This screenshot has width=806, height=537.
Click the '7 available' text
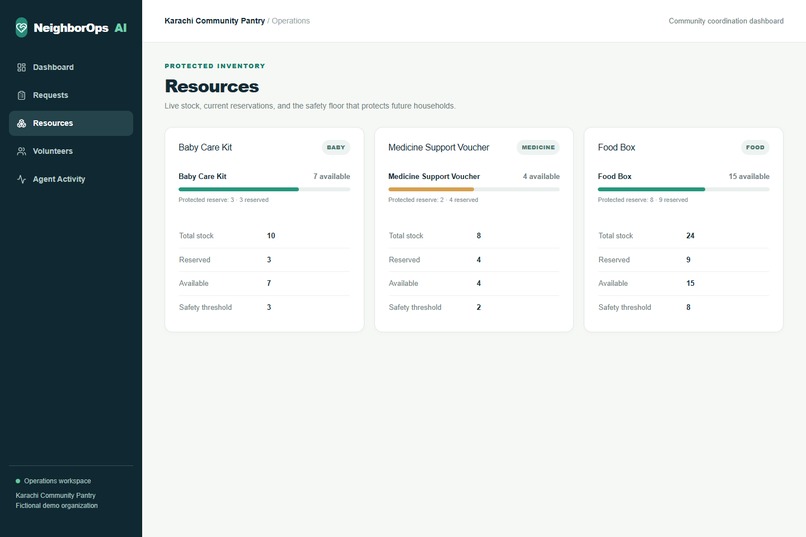pyautogui.click(x=332, y=176)
